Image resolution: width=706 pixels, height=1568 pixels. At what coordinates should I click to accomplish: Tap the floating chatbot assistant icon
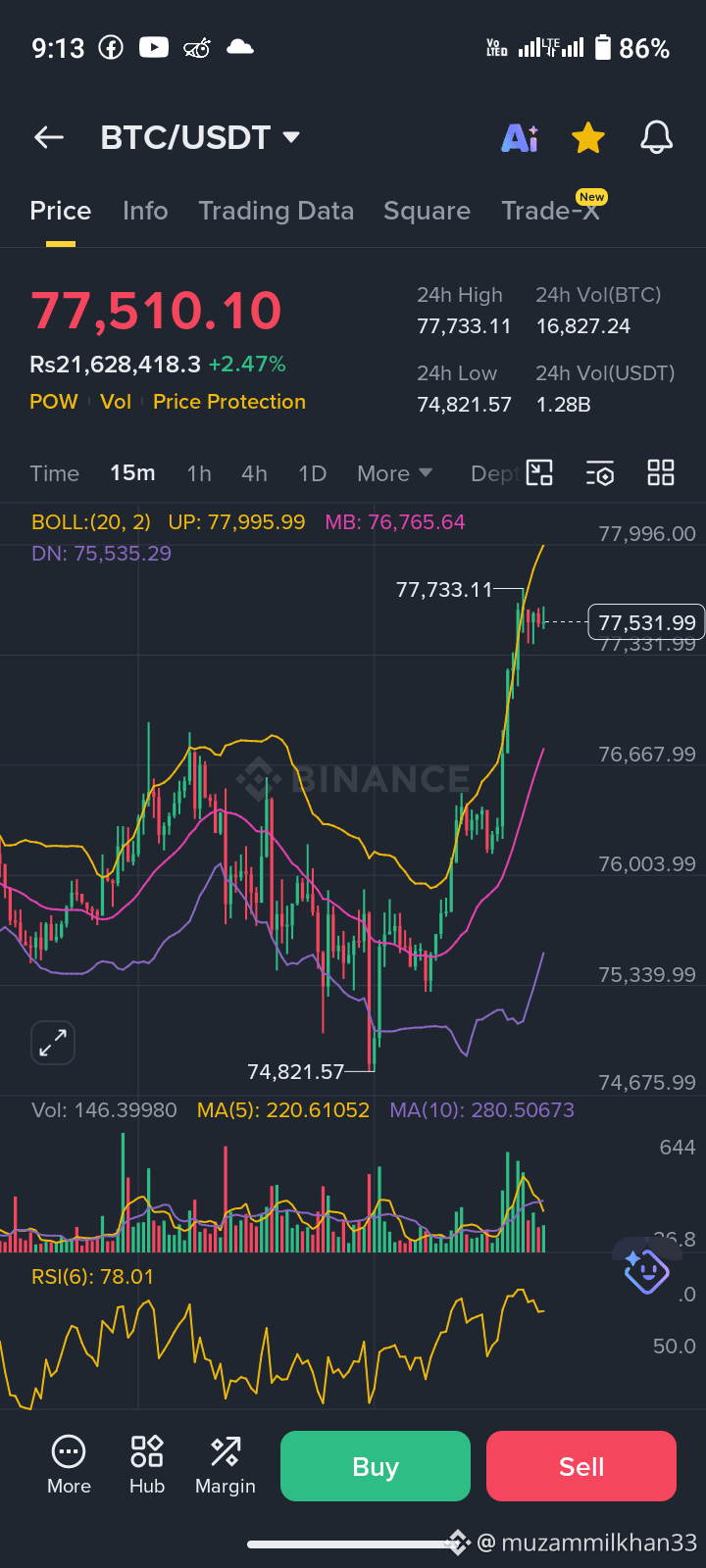[646, 1270]
